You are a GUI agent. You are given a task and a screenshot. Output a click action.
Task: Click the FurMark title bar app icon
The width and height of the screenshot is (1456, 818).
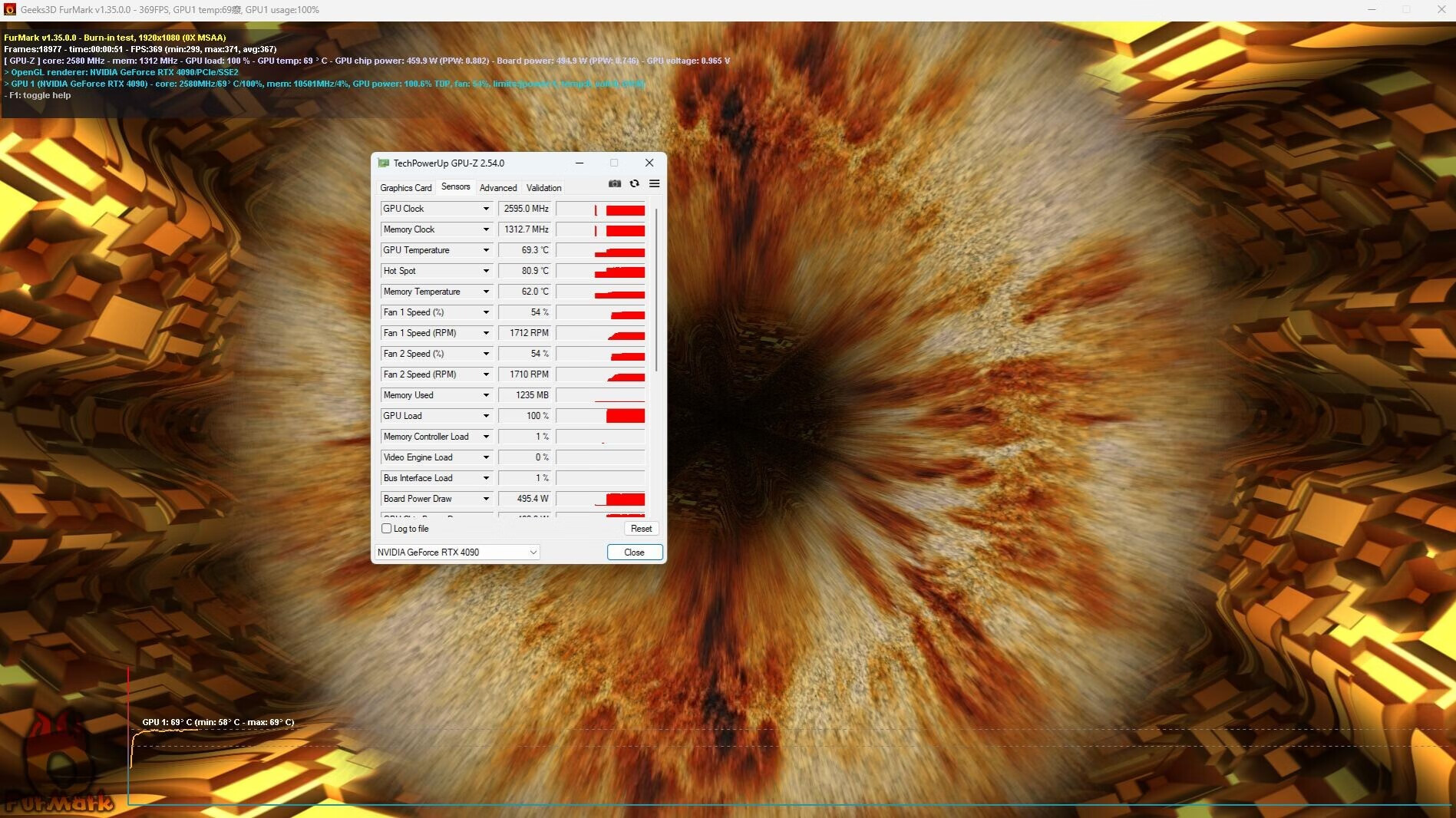click(10, 10)
